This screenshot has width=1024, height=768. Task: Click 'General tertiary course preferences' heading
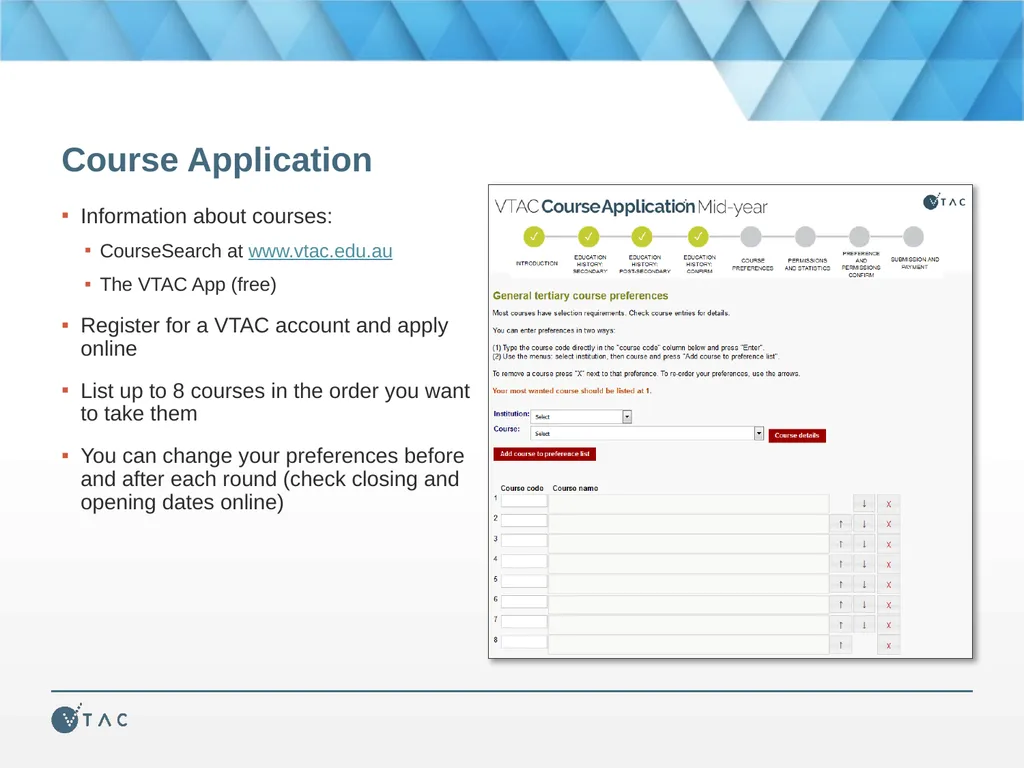580,296
